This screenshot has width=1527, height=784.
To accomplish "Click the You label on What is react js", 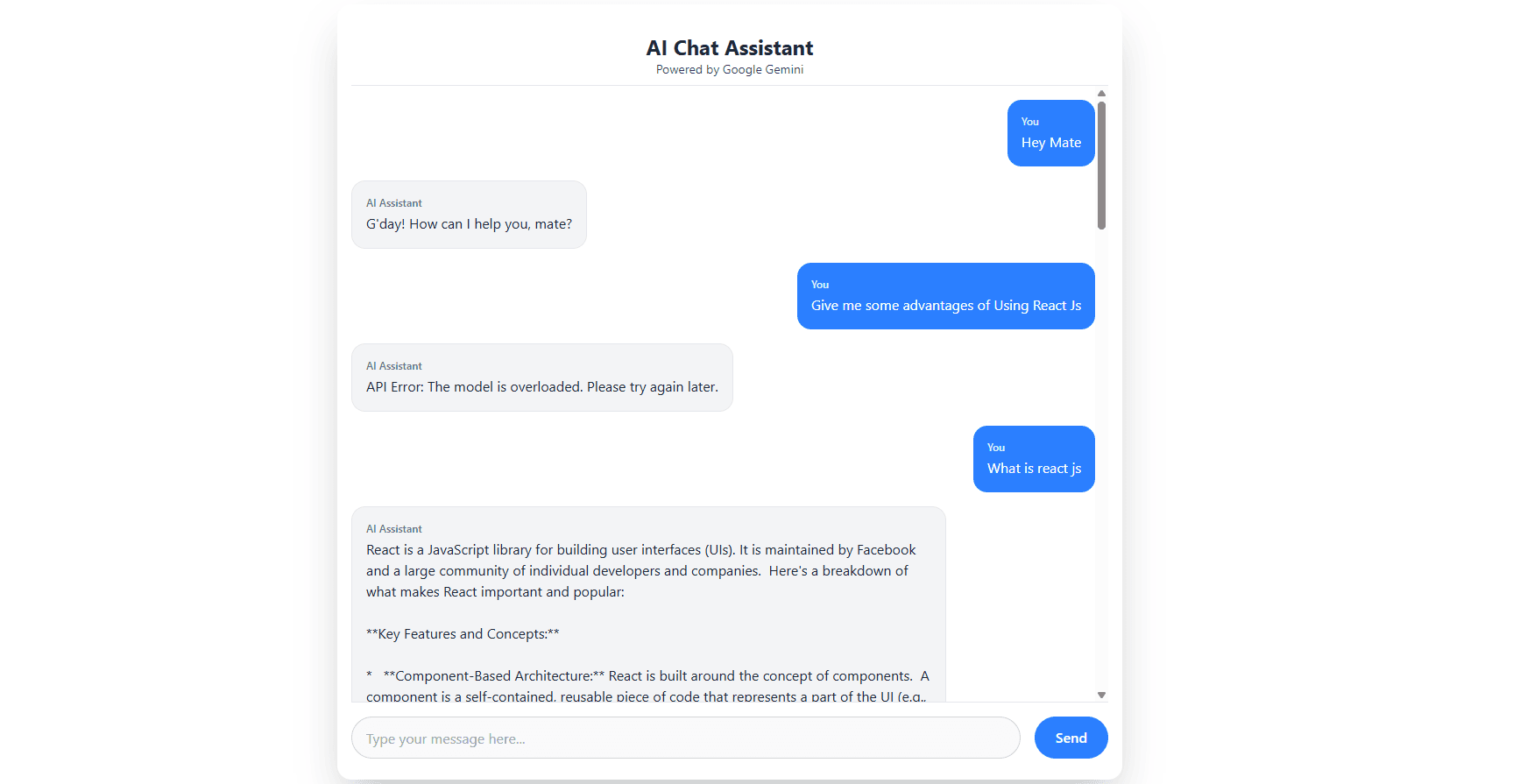I will click(x=995, y=447).
